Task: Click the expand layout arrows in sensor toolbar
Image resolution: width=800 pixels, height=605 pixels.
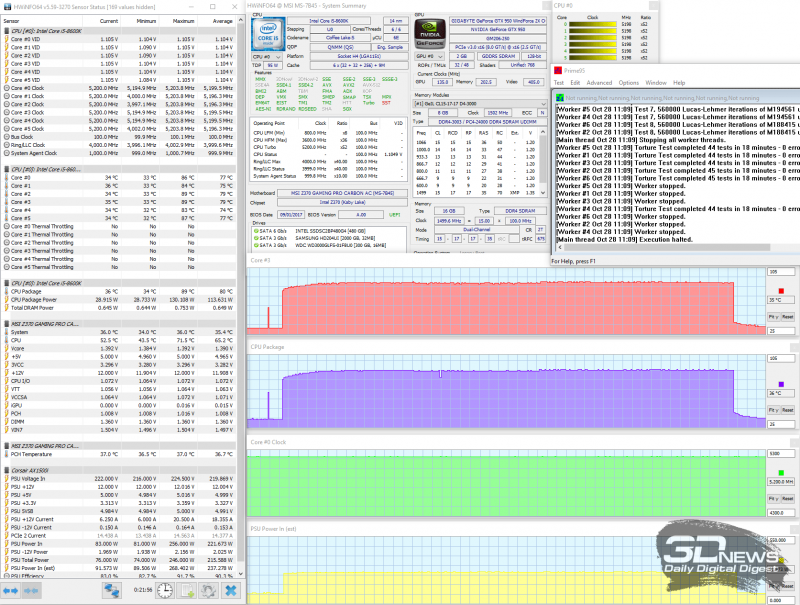Action: tap(10, 591)
